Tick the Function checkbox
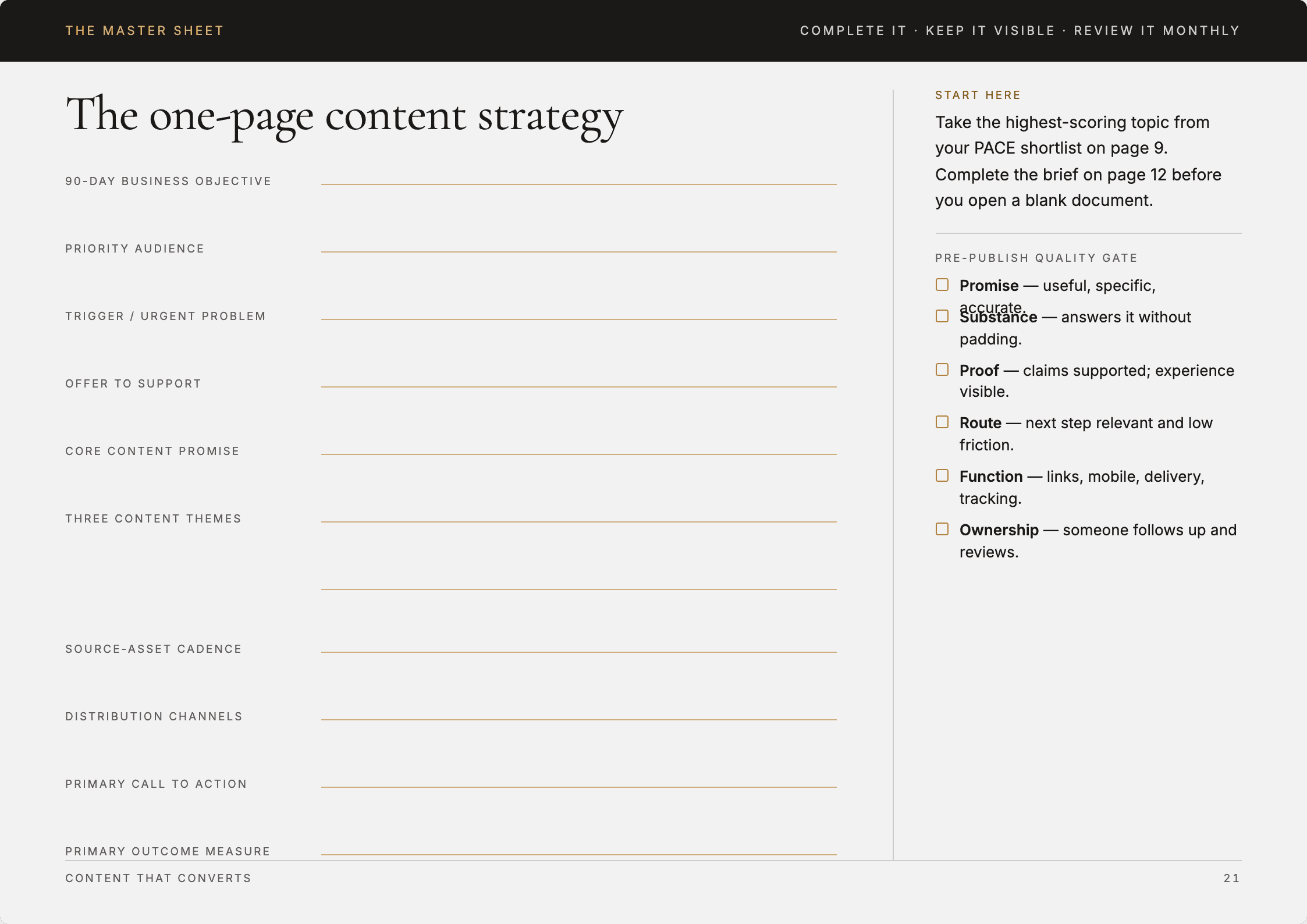 tap(942, 475)
